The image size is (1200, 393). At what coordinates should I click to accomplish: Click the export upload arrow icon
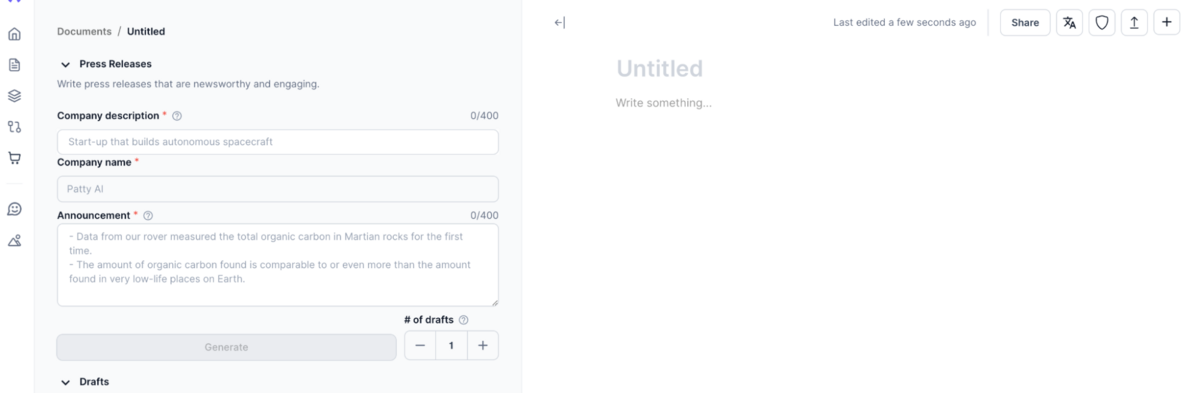(1134, 23)
